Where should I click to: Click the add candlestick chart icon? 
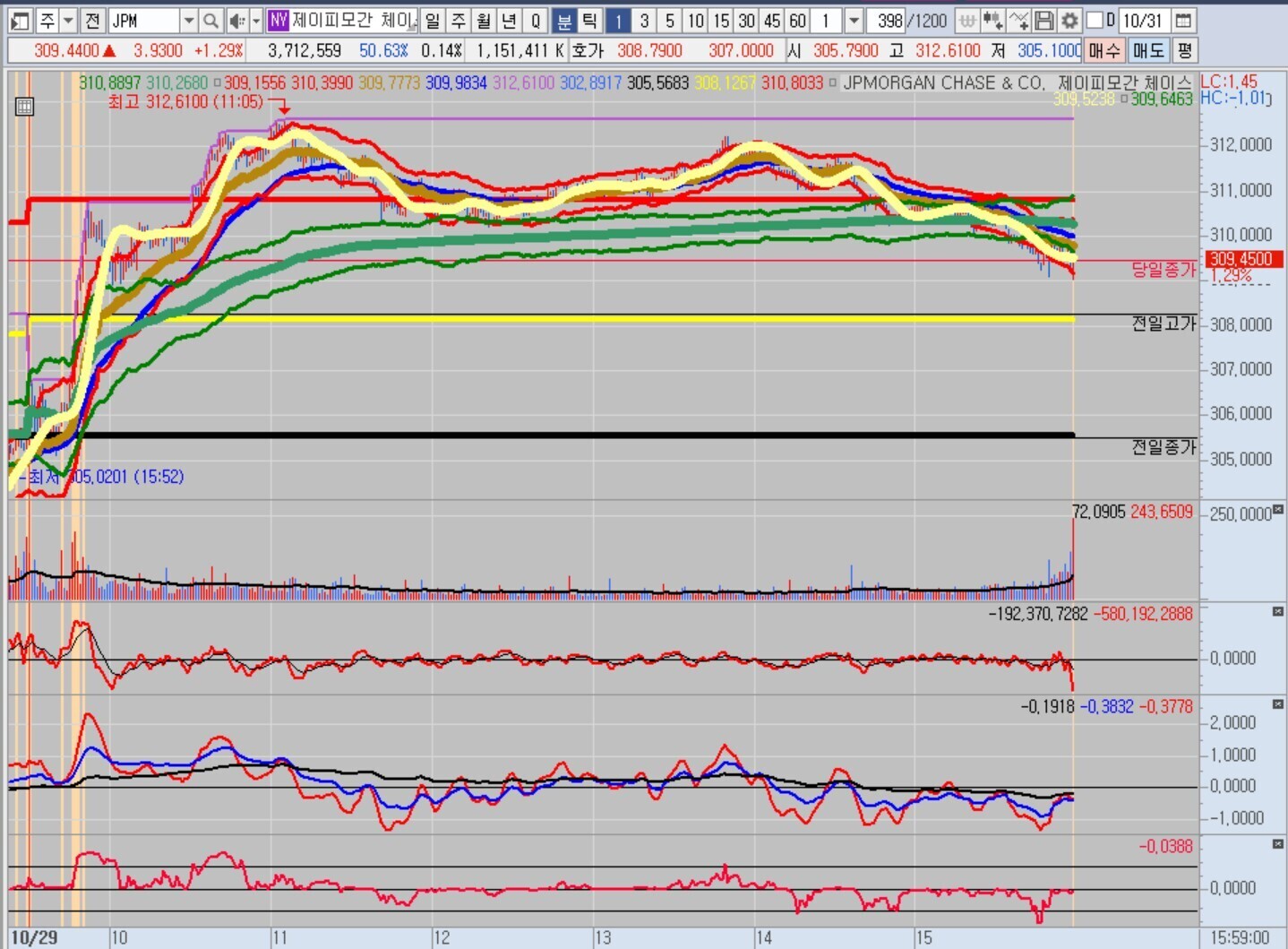(x=992, y=21)
